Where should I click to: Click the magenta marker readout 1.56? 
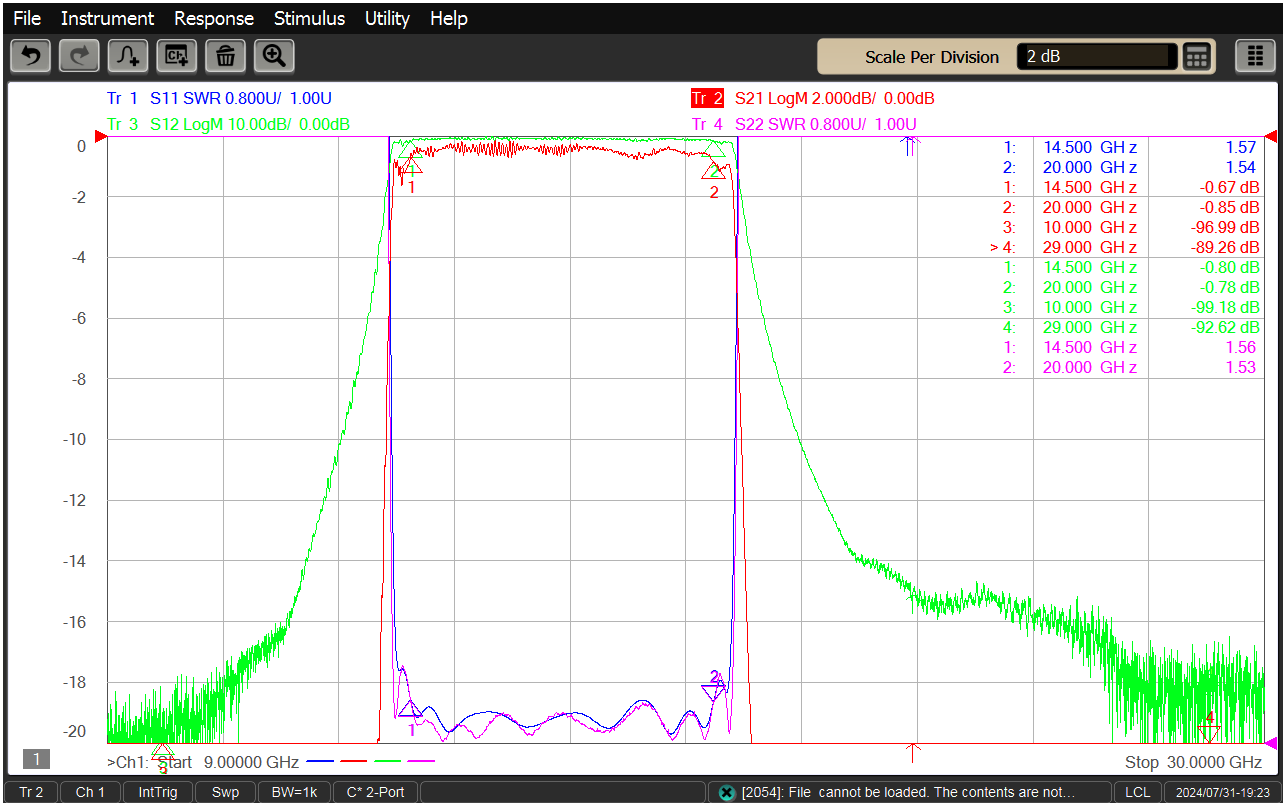click(x=1241, y=347)
